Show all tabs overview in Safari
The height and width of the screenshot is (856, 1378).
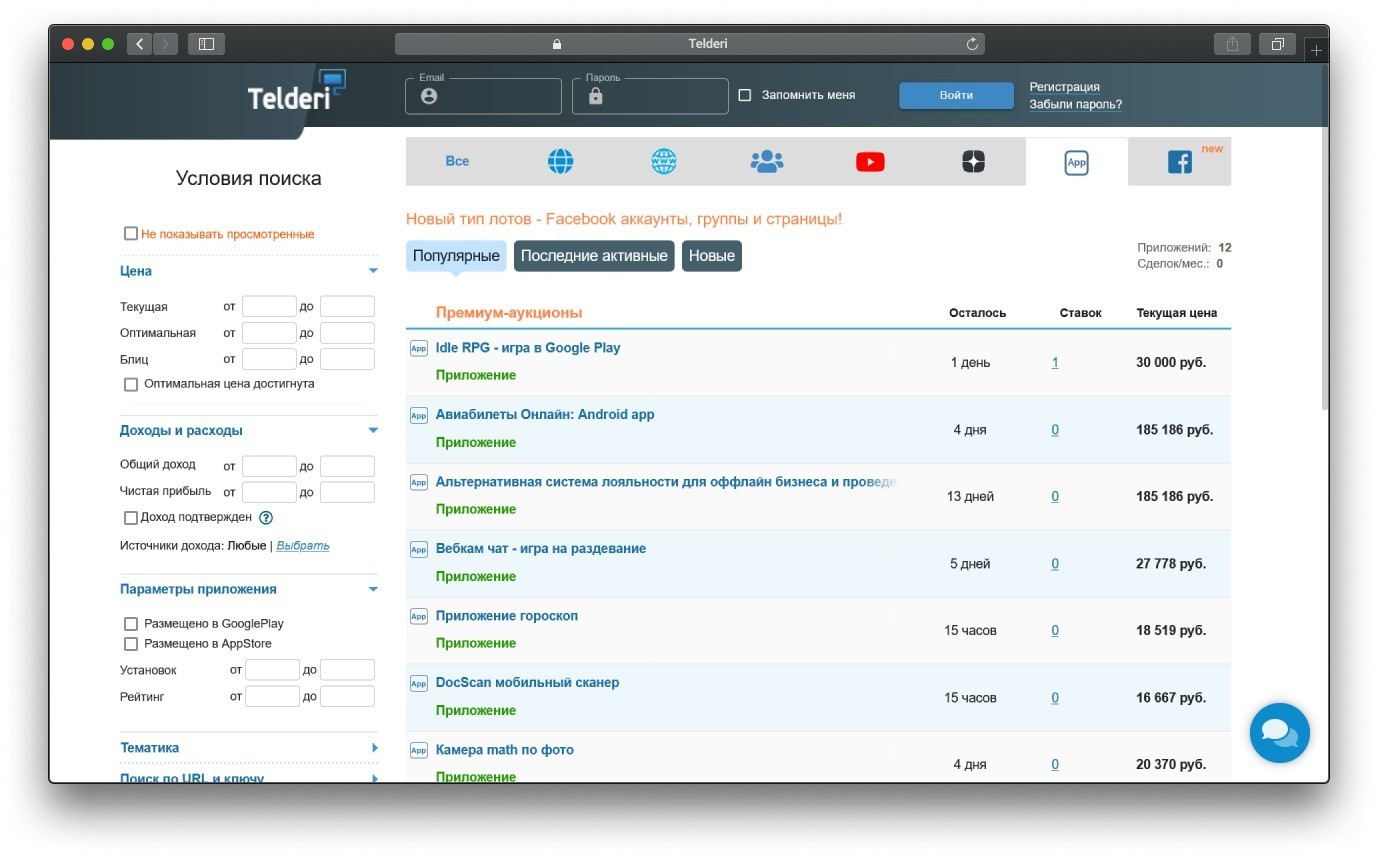point(1277,44)
